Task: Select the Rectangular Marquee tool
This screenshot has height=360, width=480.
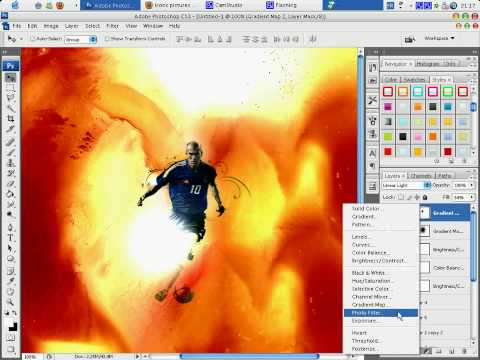Action: tap(11, 88)
